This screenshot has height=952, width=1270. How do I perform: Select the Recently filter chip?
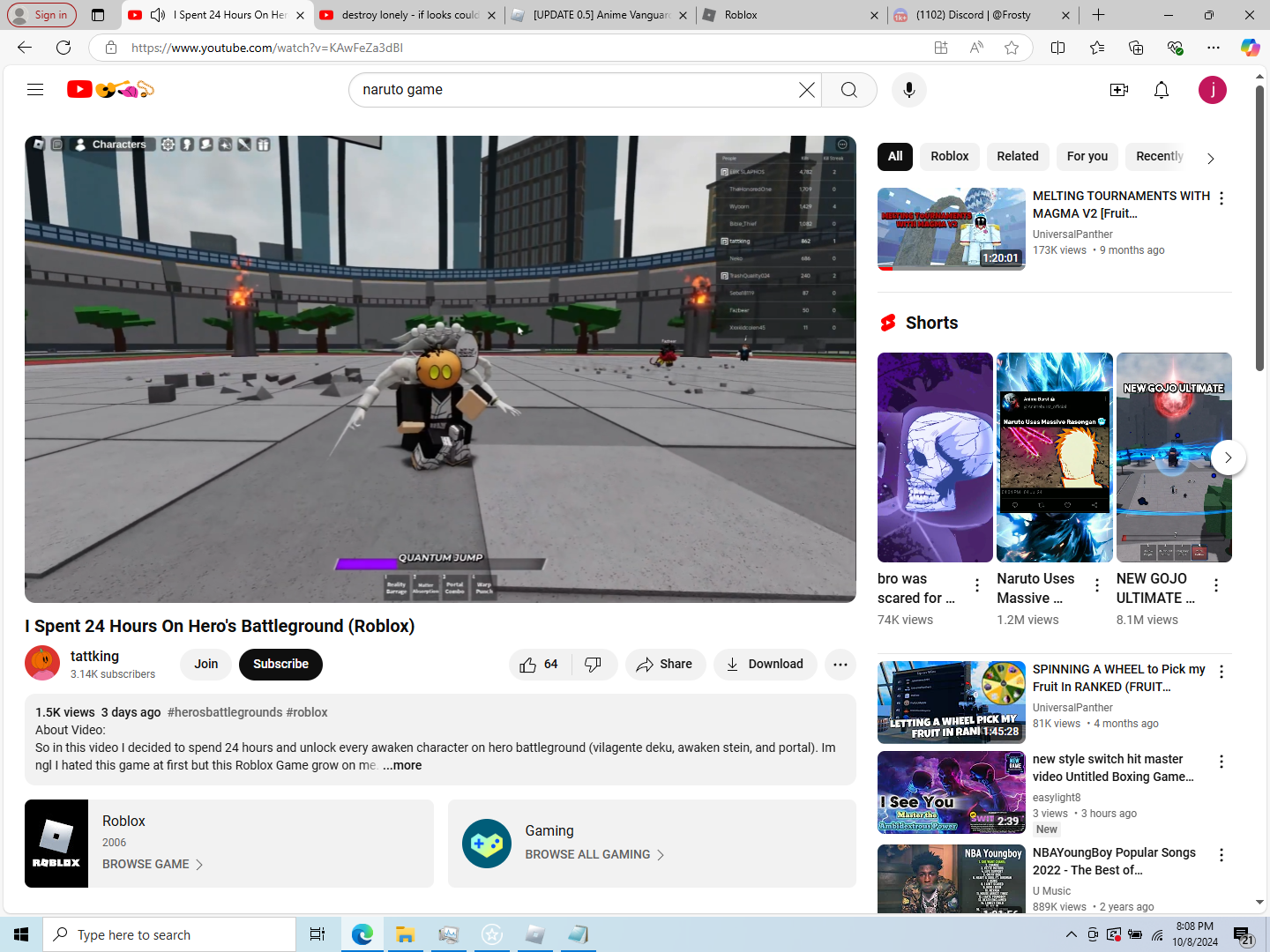click(1159, 157)
